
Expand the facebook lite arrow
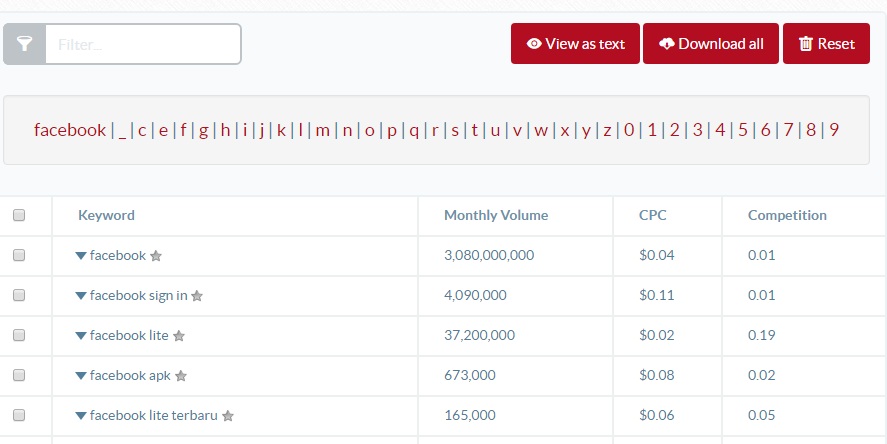tap(81, 336)
